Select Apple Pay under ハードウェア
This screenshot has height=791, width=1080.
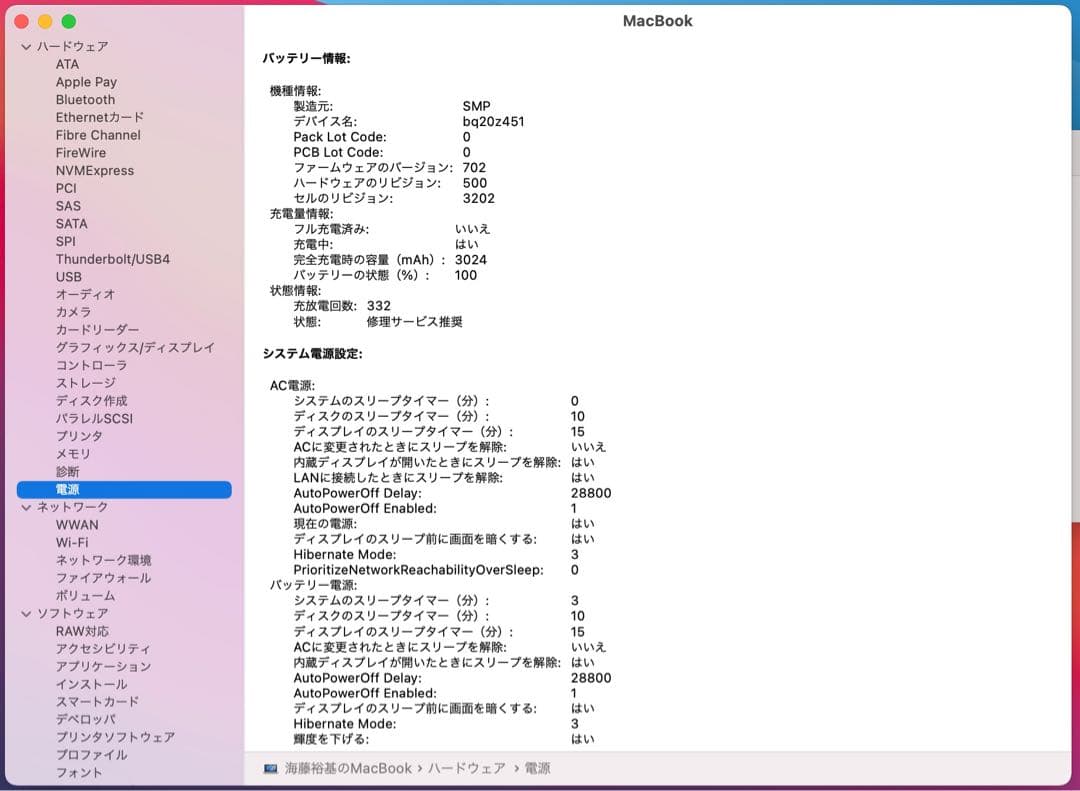(x=86, y=81)
